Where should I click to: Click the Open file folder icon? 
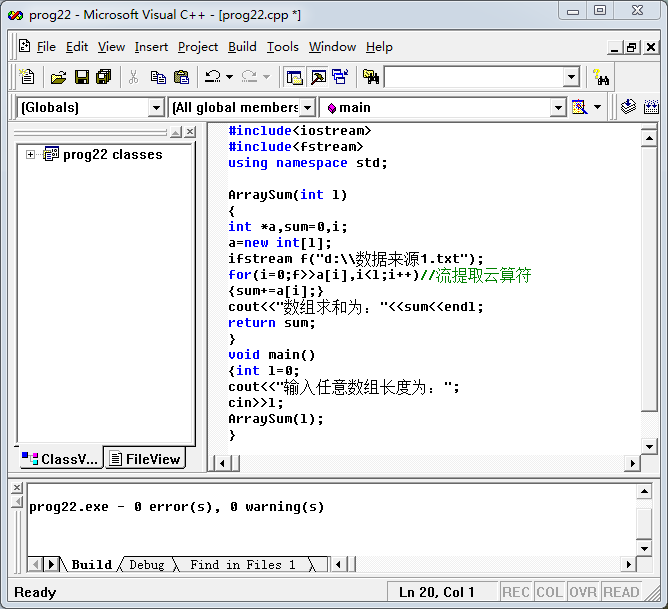(58, 77)
